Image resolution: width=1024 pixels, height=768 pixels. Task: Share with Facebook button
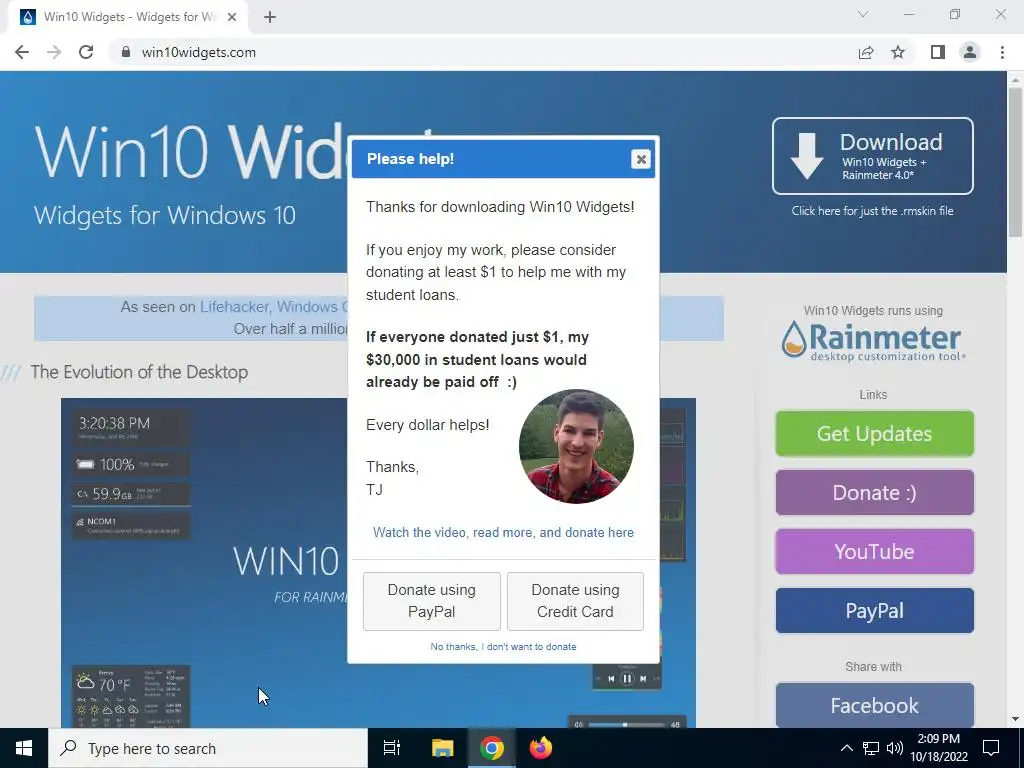[x=874, y=705]
